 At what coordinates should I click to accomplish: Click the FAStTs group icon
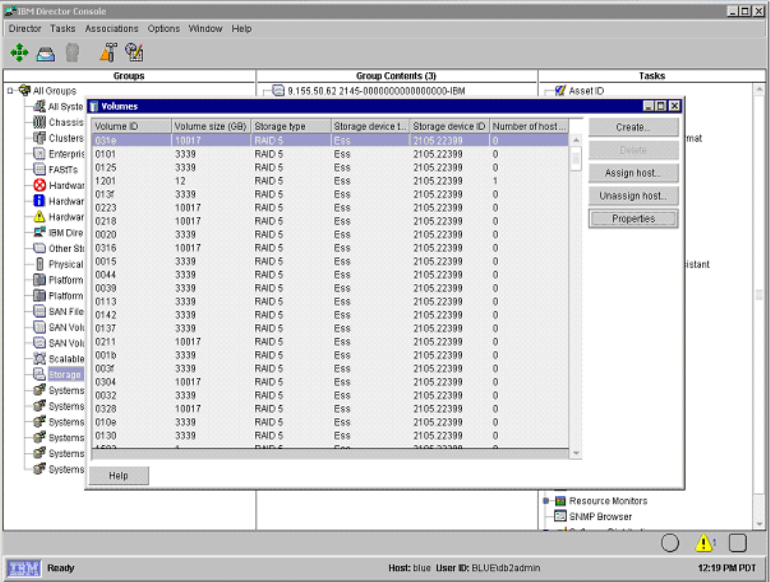coord(40,169)
